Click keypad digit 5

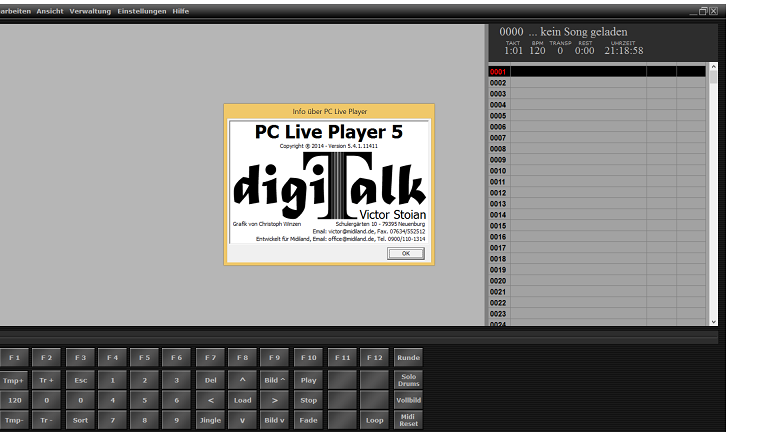click(144, 400)
